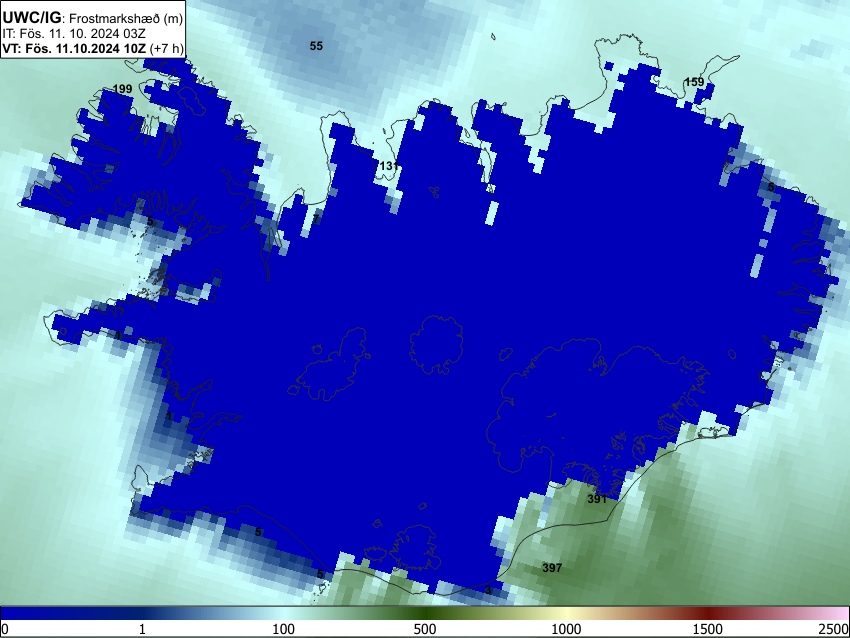The image size is (850, 638).
Task: Click the VT: Fös. 11.10.2024 10Z line
Action: (74, 48)
